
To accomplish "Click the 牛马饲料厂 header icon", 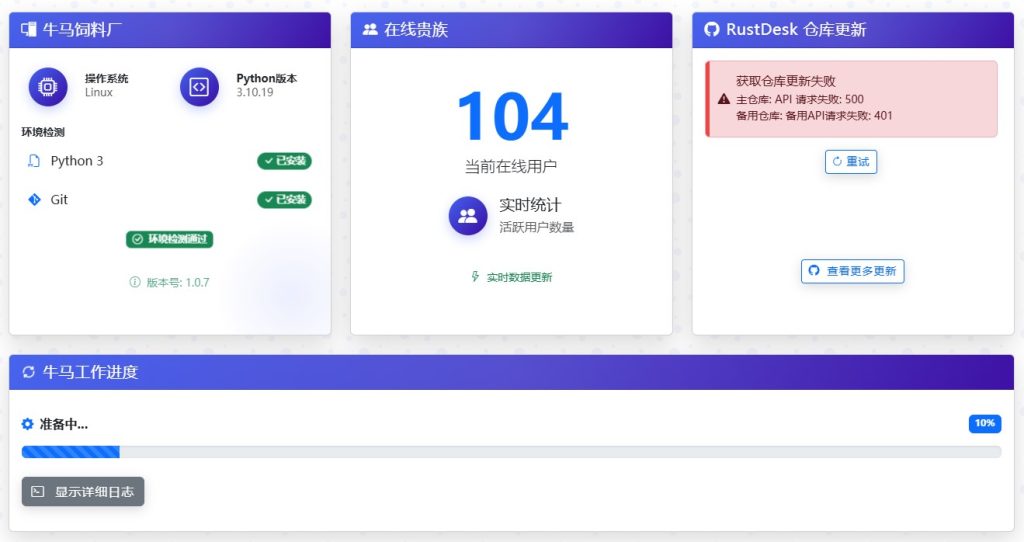I will tap(28, 29).
